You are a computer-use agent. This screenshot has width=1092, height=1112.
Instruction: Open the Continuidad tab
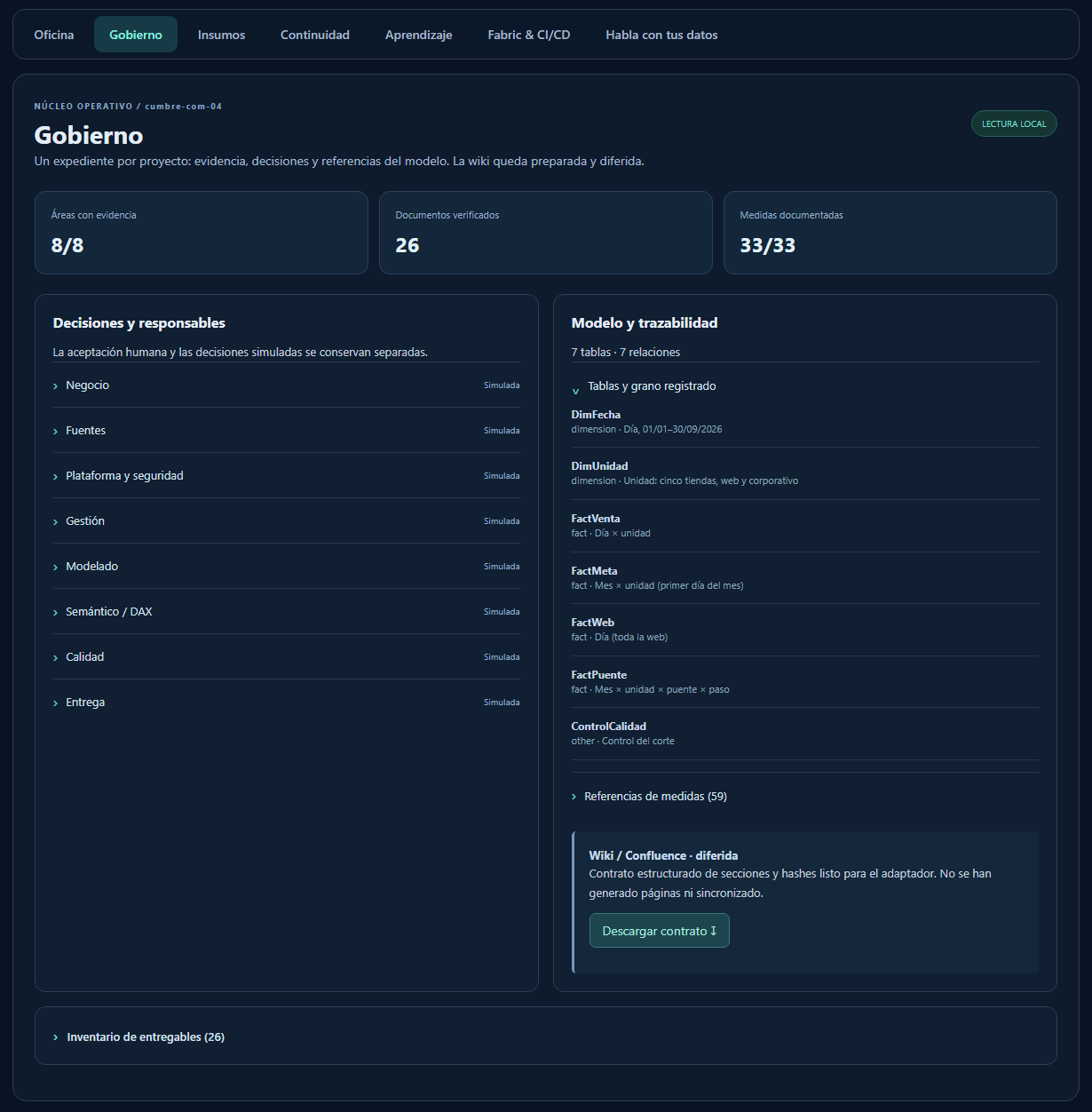tap(315, 35)
